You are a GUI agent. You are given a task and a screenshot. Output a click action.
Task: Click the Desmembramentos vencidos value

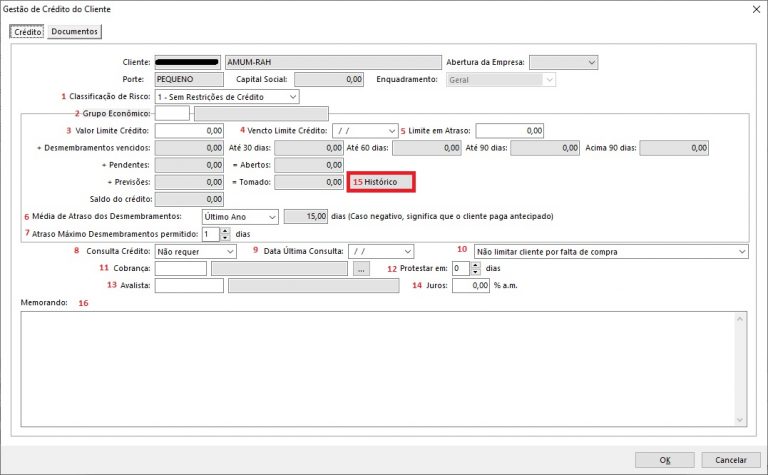[189, 148]
